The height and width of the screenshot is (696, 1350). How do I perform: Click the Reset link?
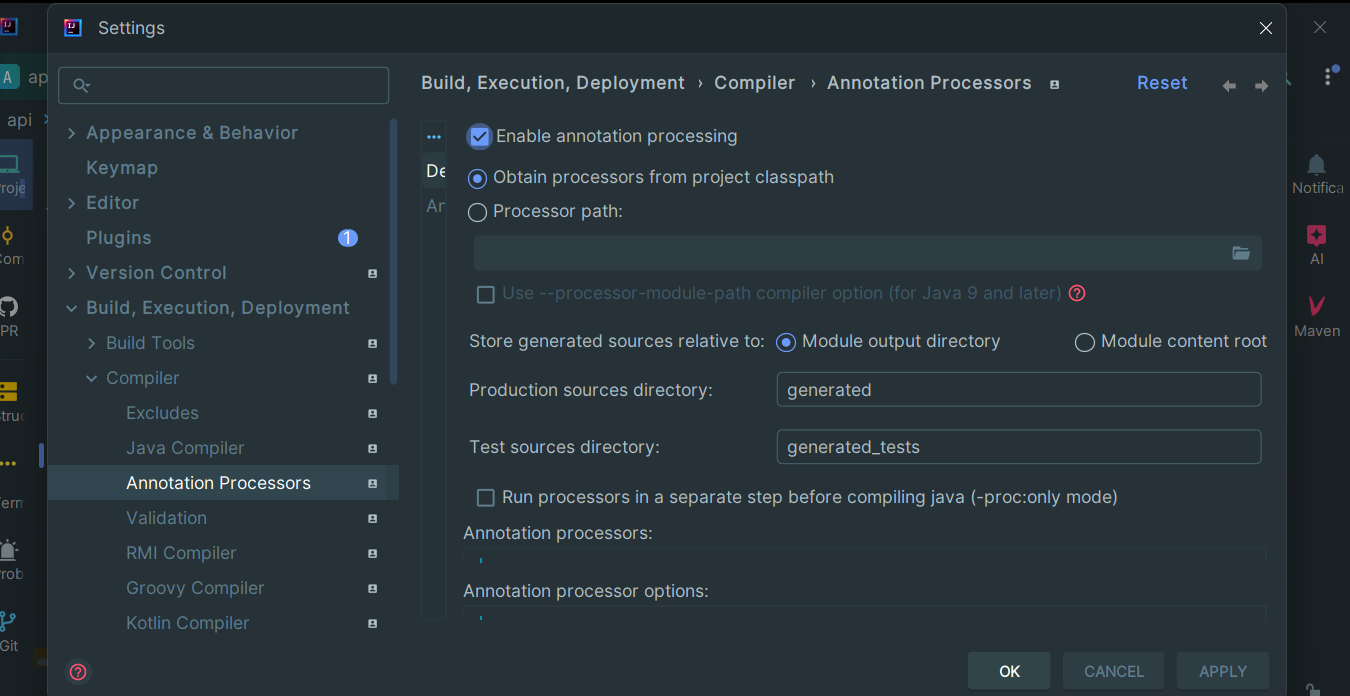(x=1161, y=83)
